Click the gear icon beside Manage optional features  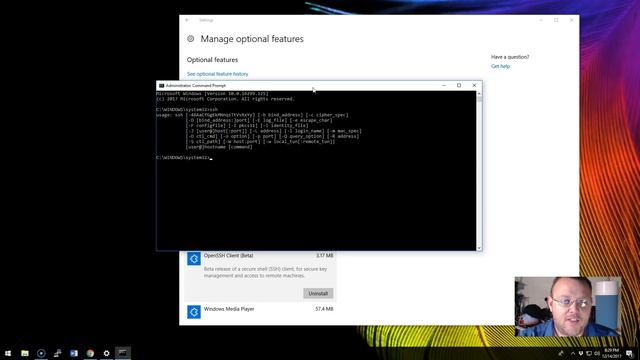(191, 39)
